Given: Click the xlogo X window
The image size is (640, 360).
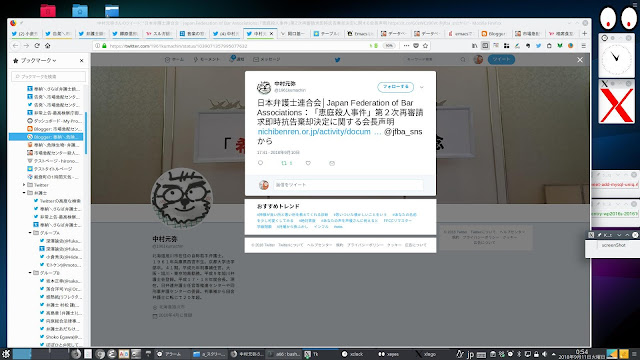Looking at the screenshot, I should 616,104.
